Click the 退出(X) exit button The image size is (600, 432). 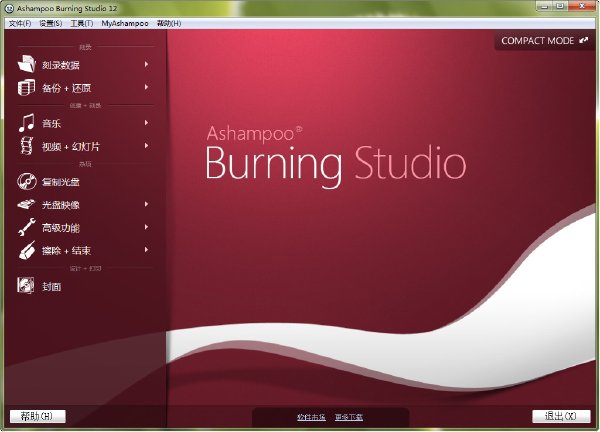[x=561, y=416]
